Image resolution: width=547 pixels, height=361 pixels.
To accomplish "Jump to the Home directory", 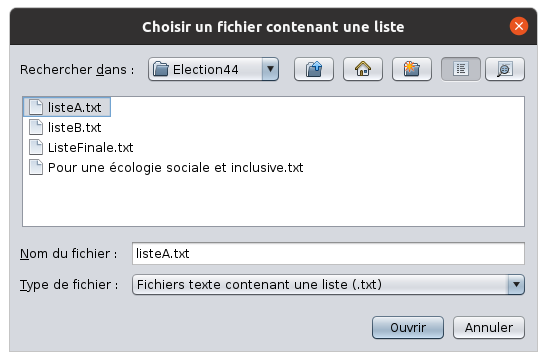I will click(x=363, y=69).
